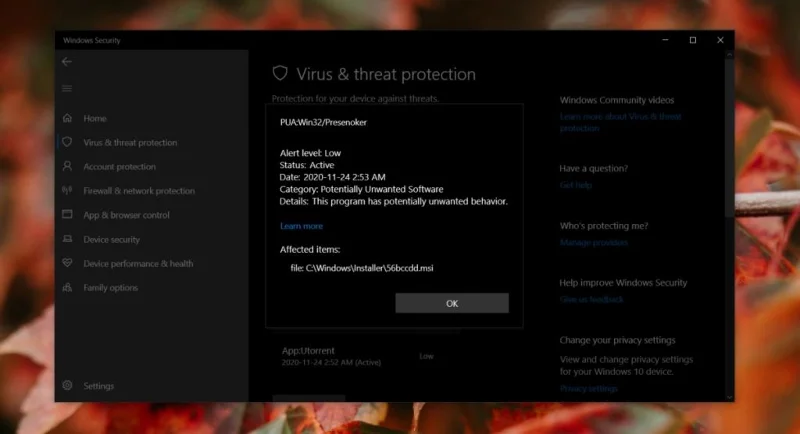Open Home in sidebar
The height and width of the screenshot is (434, 800).
pyautogui.click(x=95, y=118)
